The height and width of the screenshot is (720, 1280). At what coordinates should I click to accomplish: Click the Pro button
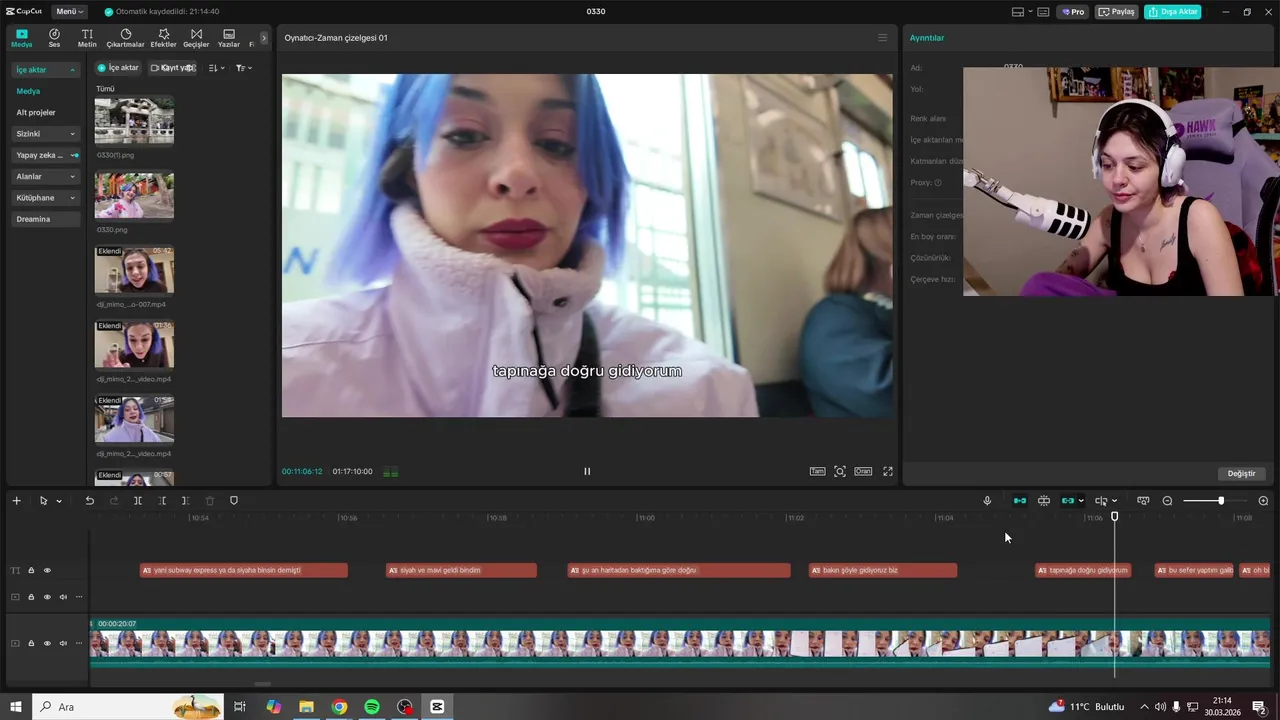point(1074,12)
